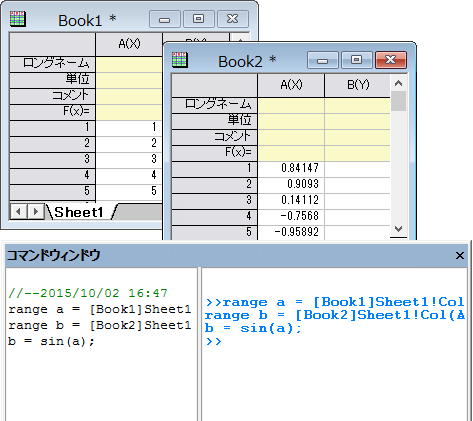Viewport: 473px width, 421px height.
Task: Click Book2 cell with value 0.14112
Action: [x=291, y=201]
